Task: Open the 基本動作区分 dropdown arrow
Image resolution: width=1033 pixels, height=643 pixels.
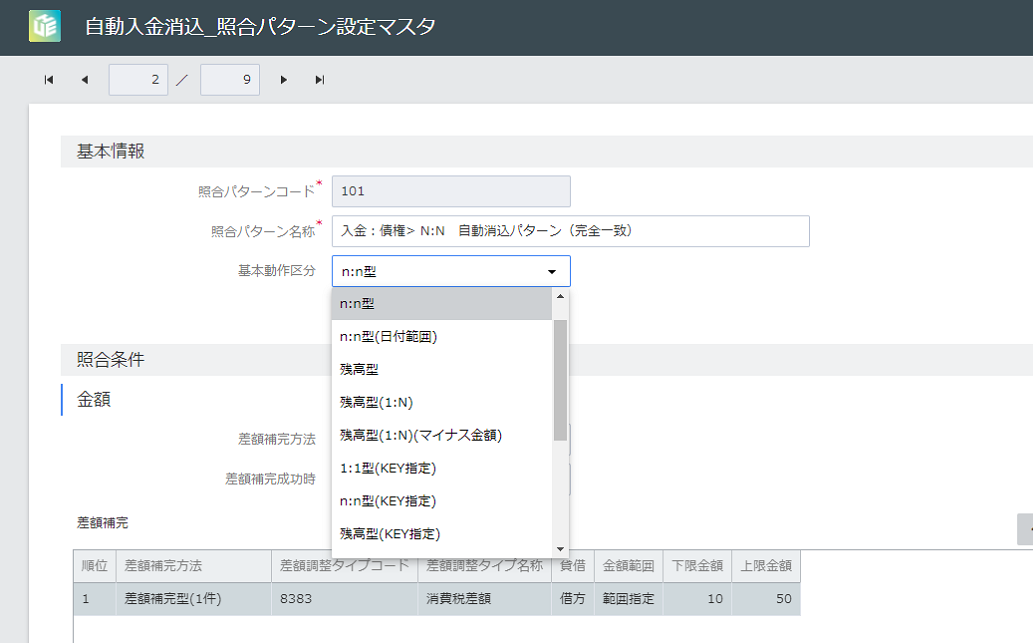Action: click(551, 270)
